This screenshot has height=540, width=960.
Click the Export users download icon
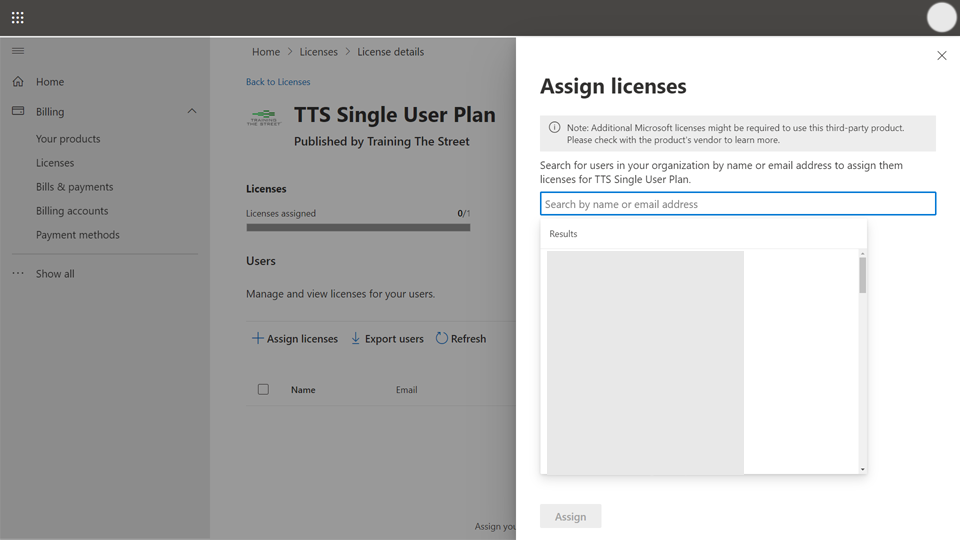point(355,338)
